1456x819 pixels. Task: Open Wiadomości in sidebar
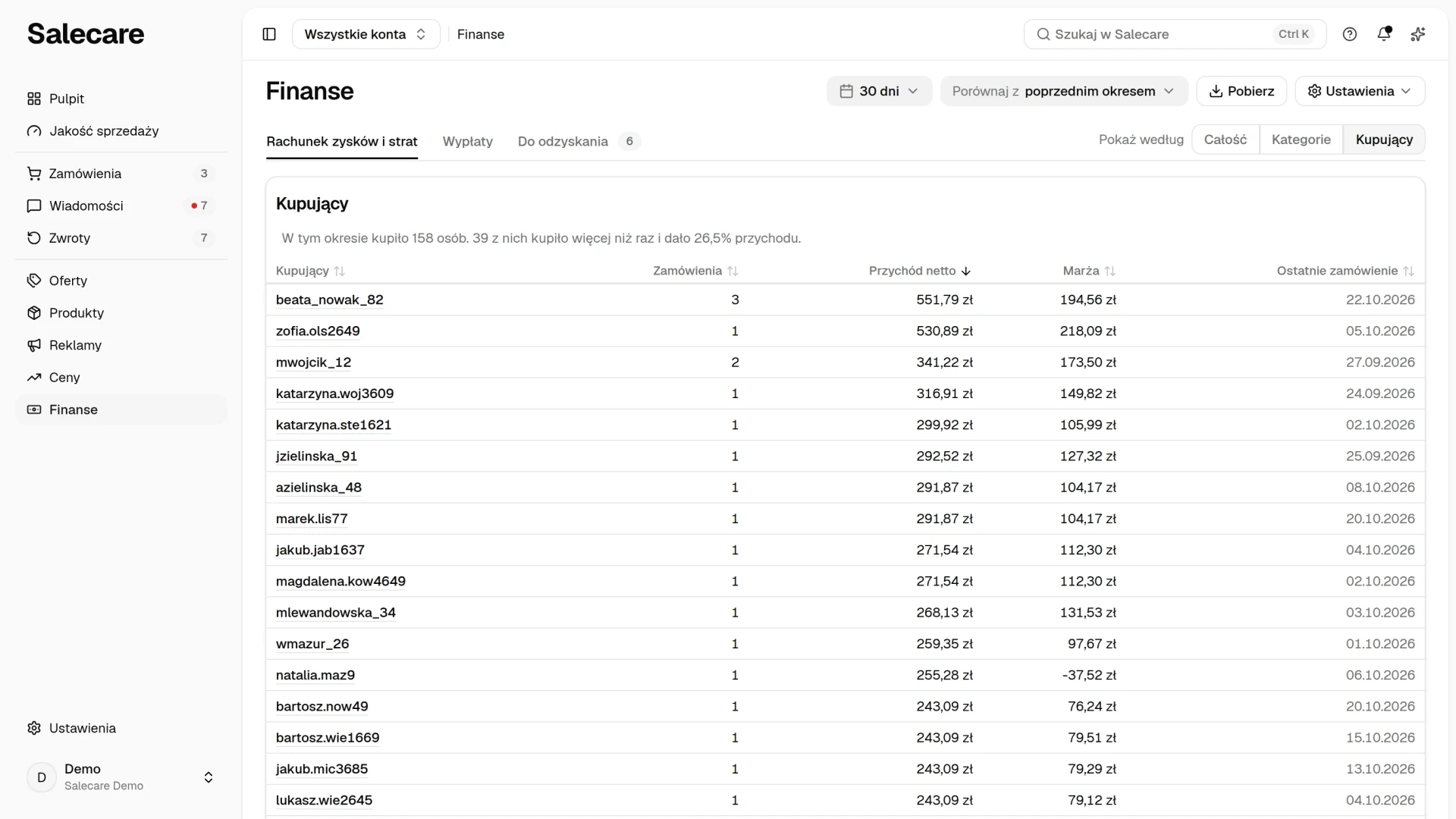pos(121,206)
